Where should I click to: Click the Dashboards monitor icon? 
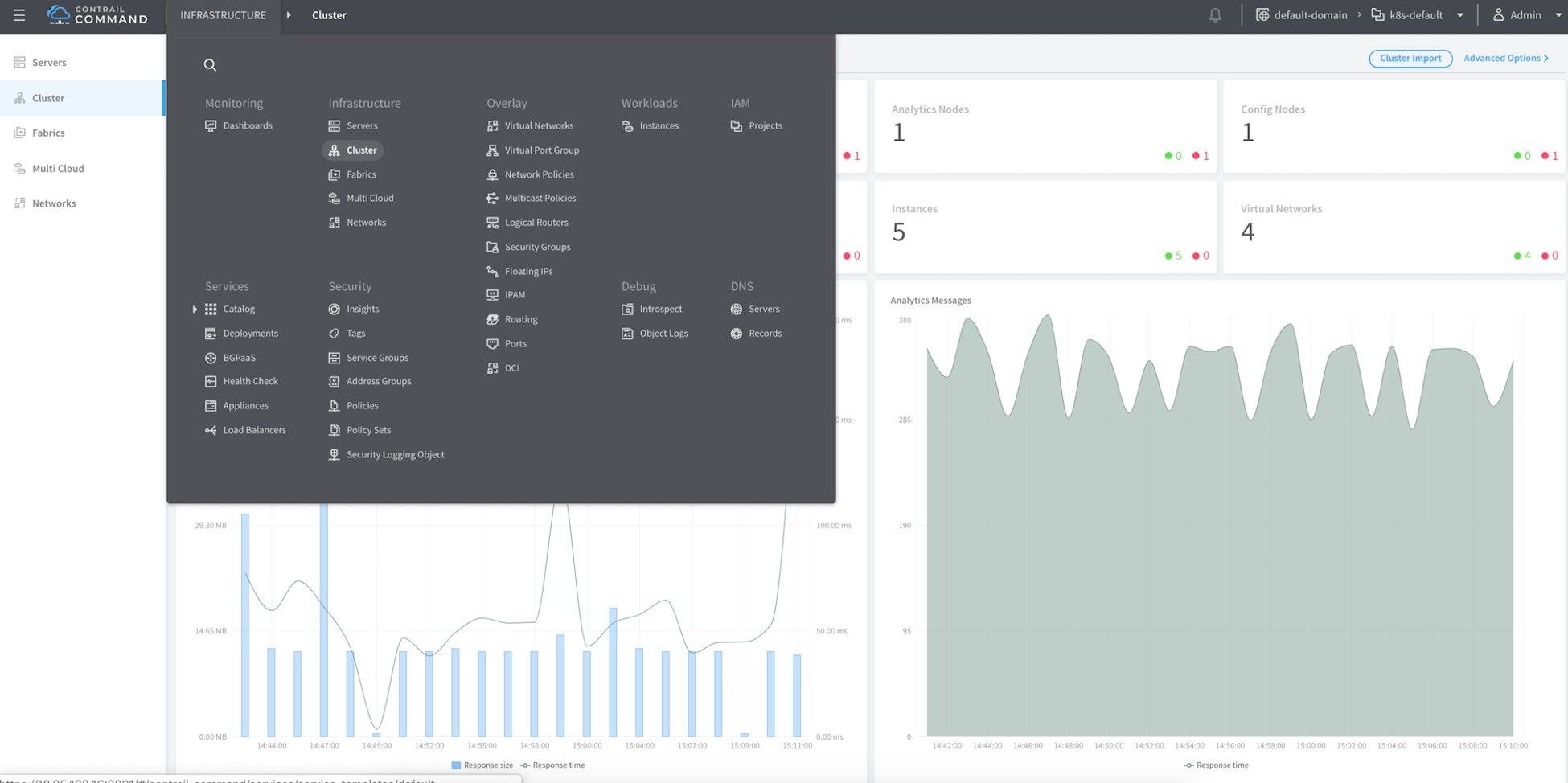211,126
